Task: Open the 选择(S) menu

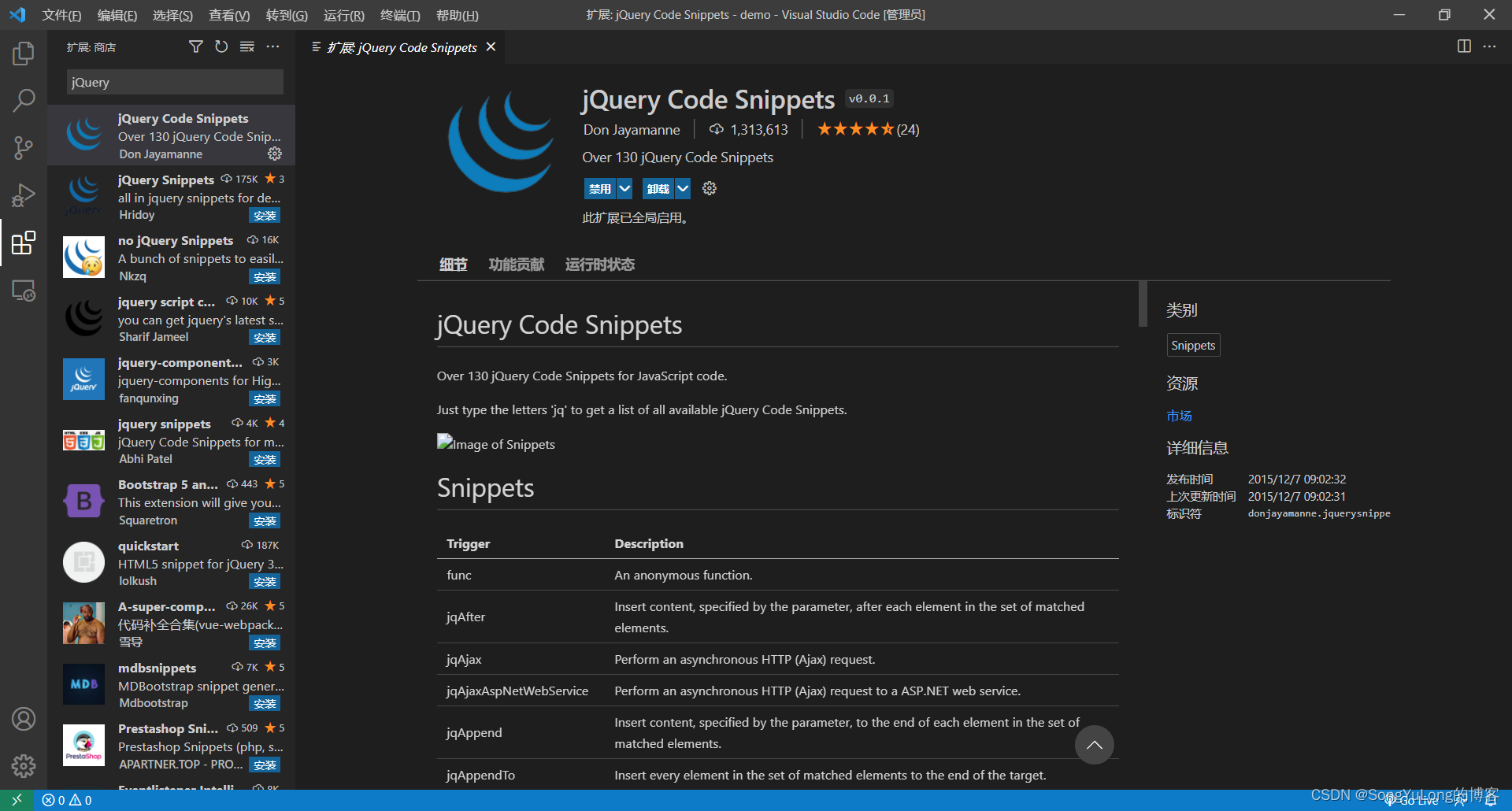Action: (x=172, y=15)
